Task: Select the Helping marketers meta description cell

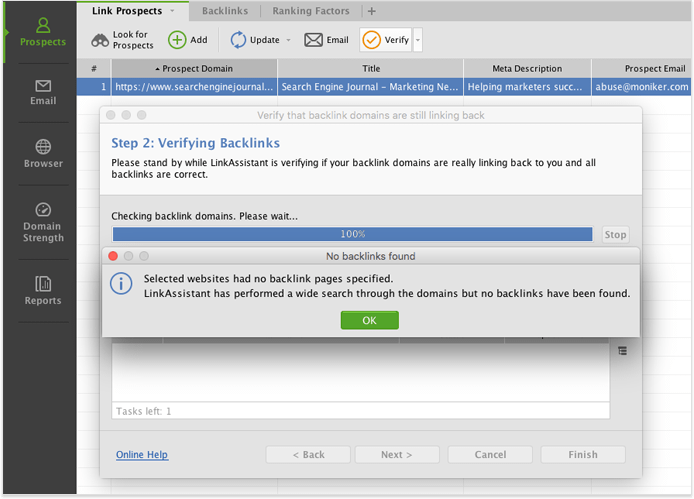Action: click(527, 87)
